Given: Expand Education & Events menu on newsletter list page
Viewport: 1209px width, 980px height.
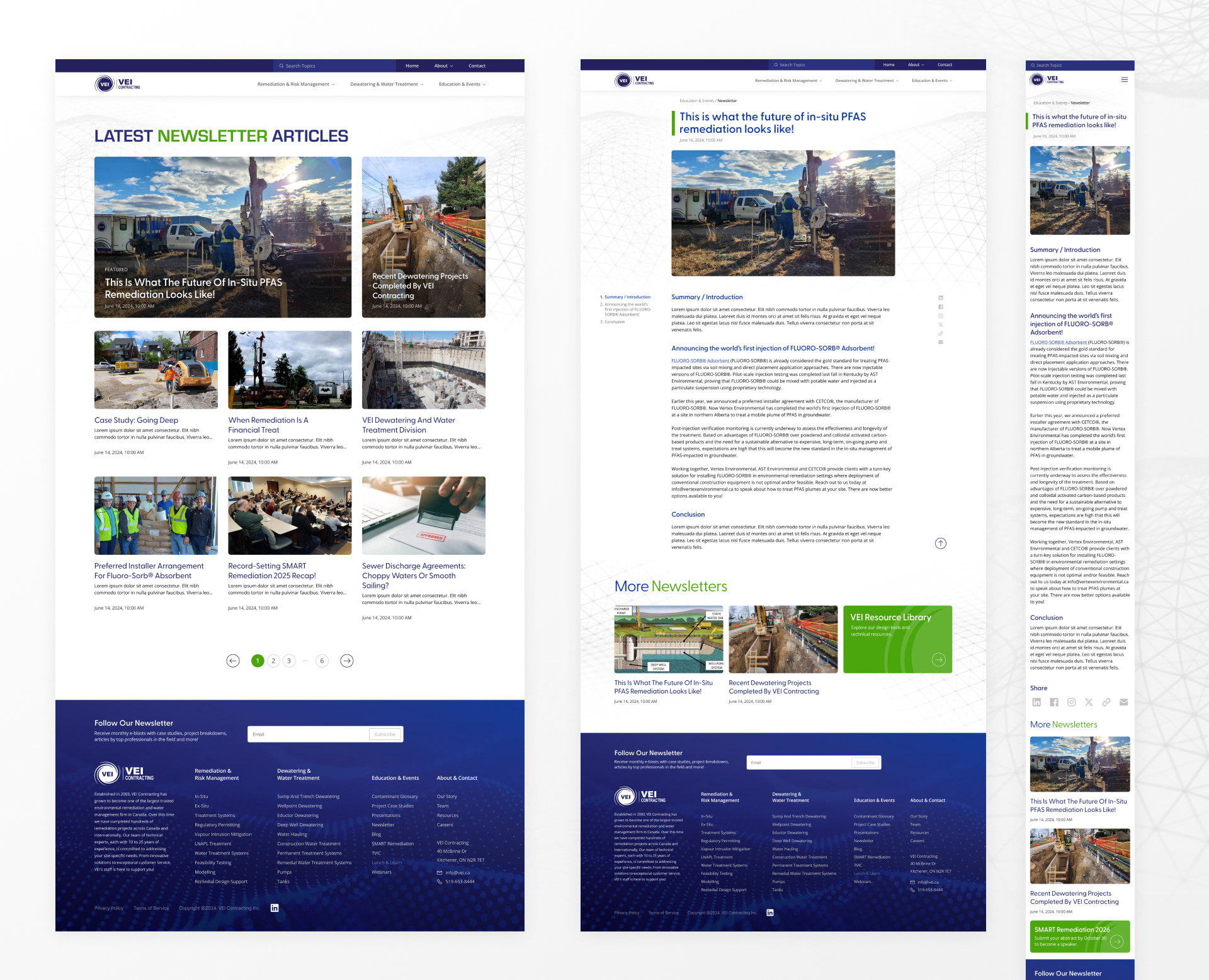Looking at the screenshot, I should tap(462, 84).
